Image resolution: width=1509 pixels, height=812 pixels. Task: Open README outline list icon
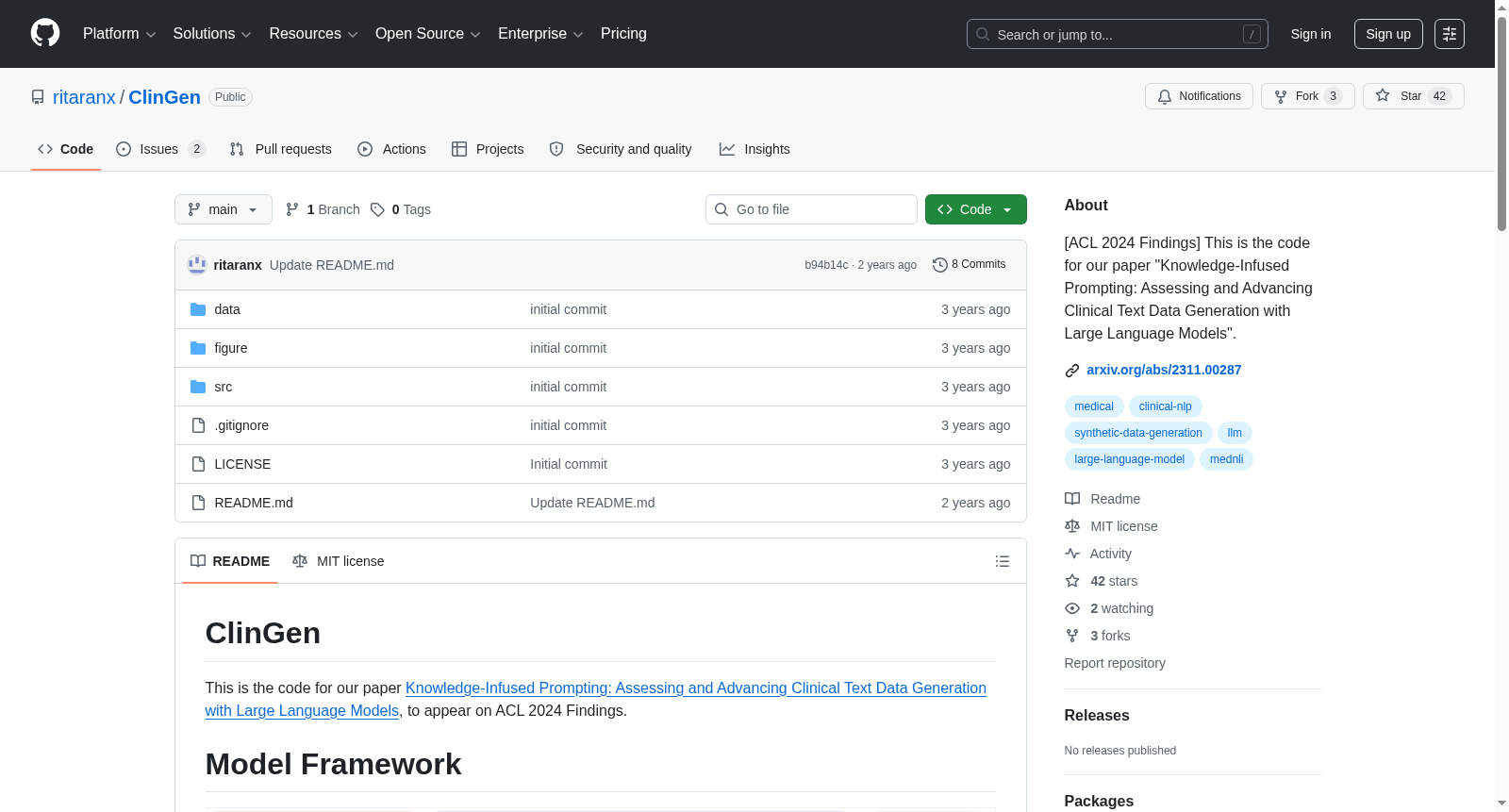[x=1003, y=561]
